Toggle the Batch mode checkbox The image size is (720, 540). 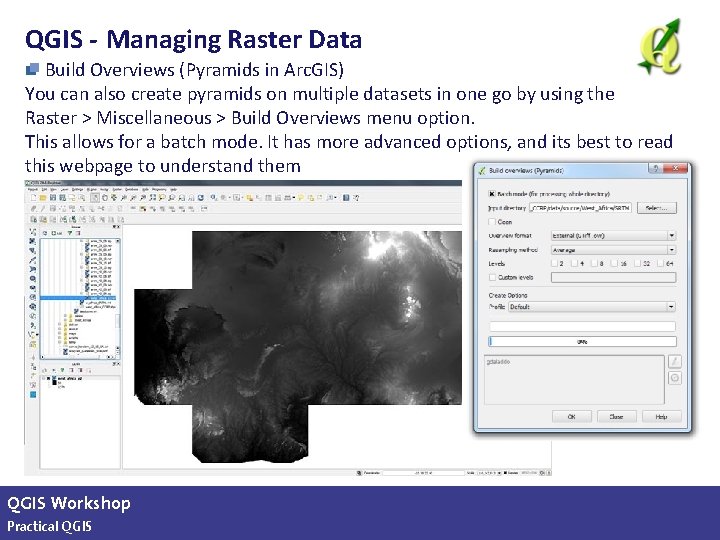[x=492, y=194]
